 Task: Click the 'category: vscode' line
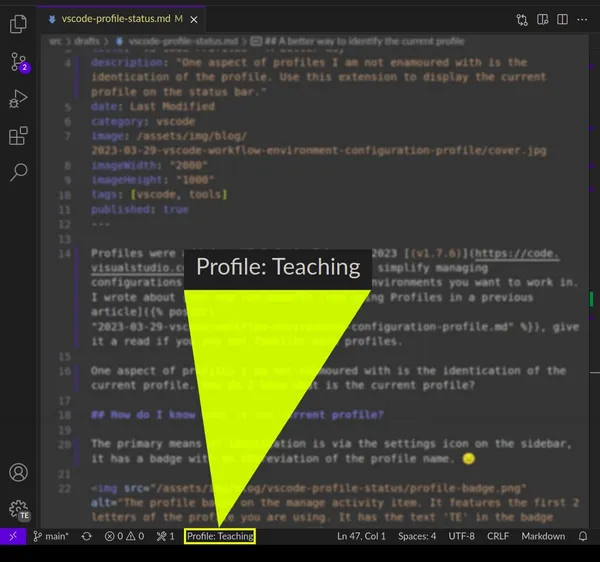pyautogui.click(x=143, y=122)
